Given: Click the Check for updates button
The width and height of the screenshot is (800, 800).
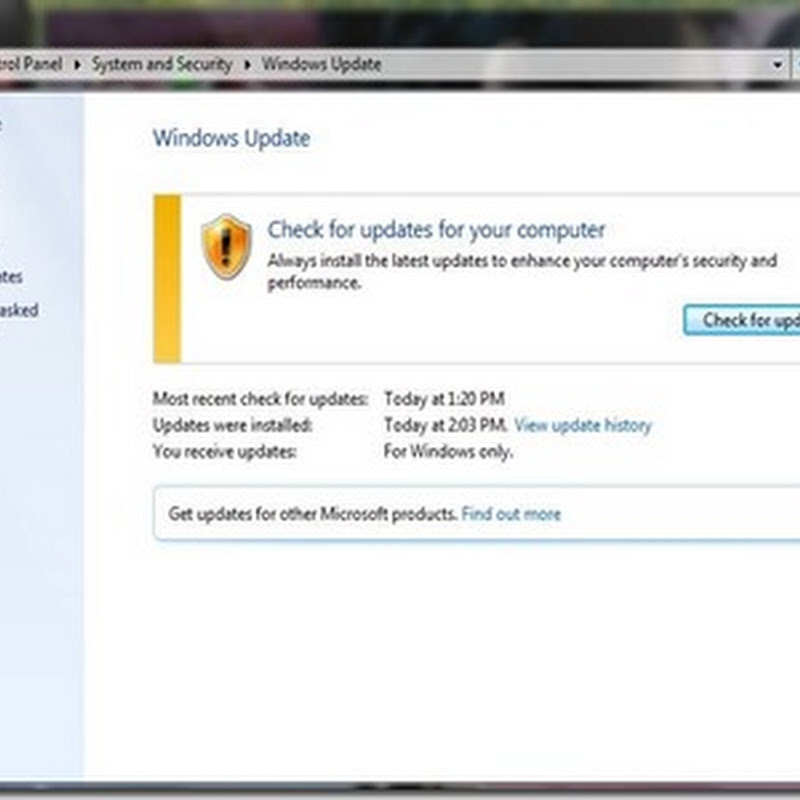Looking at the screenshot, I should pyautogui.click(x=742, y=320).
